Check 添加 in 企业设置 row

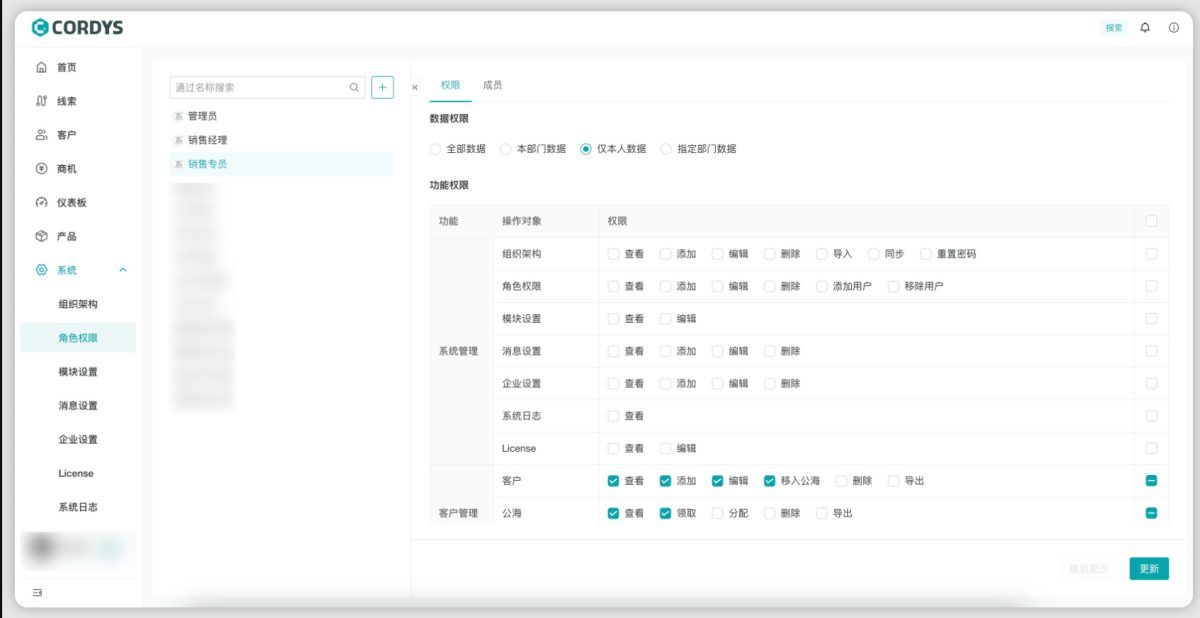(665, 384)
